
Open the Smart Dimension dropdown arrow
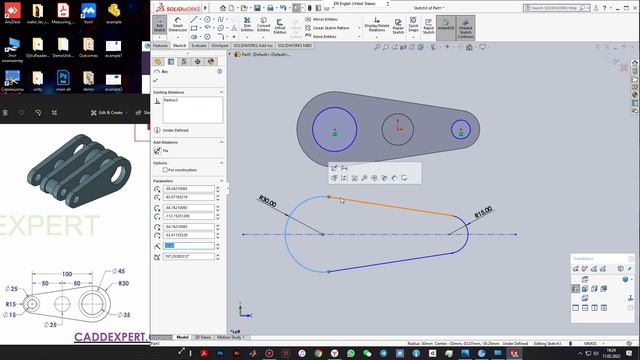pyautogui.click(x=178, y=37)
